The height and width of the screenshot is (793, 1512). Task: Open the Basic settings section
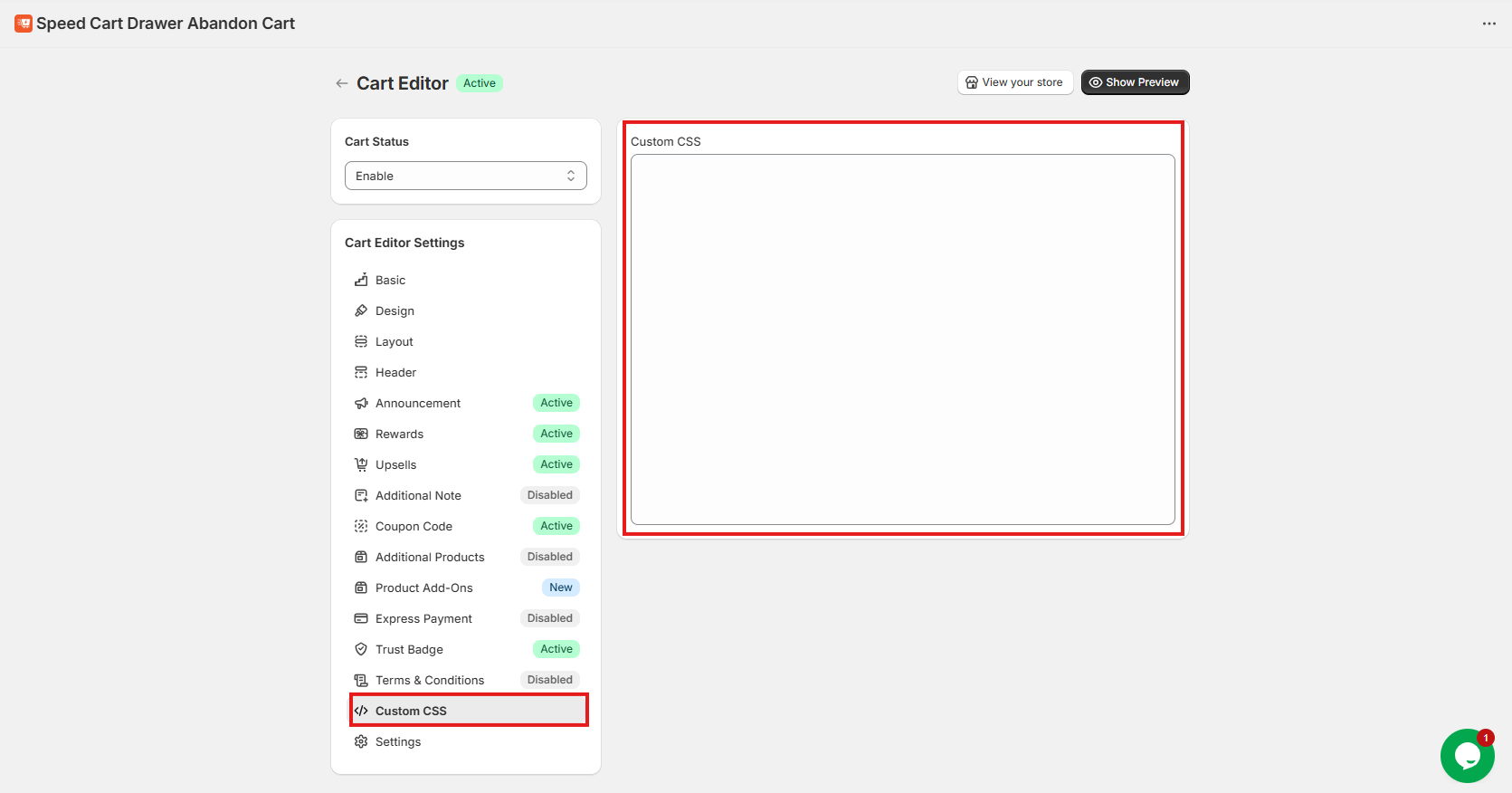pyautogui.click(x=390, y=280)
